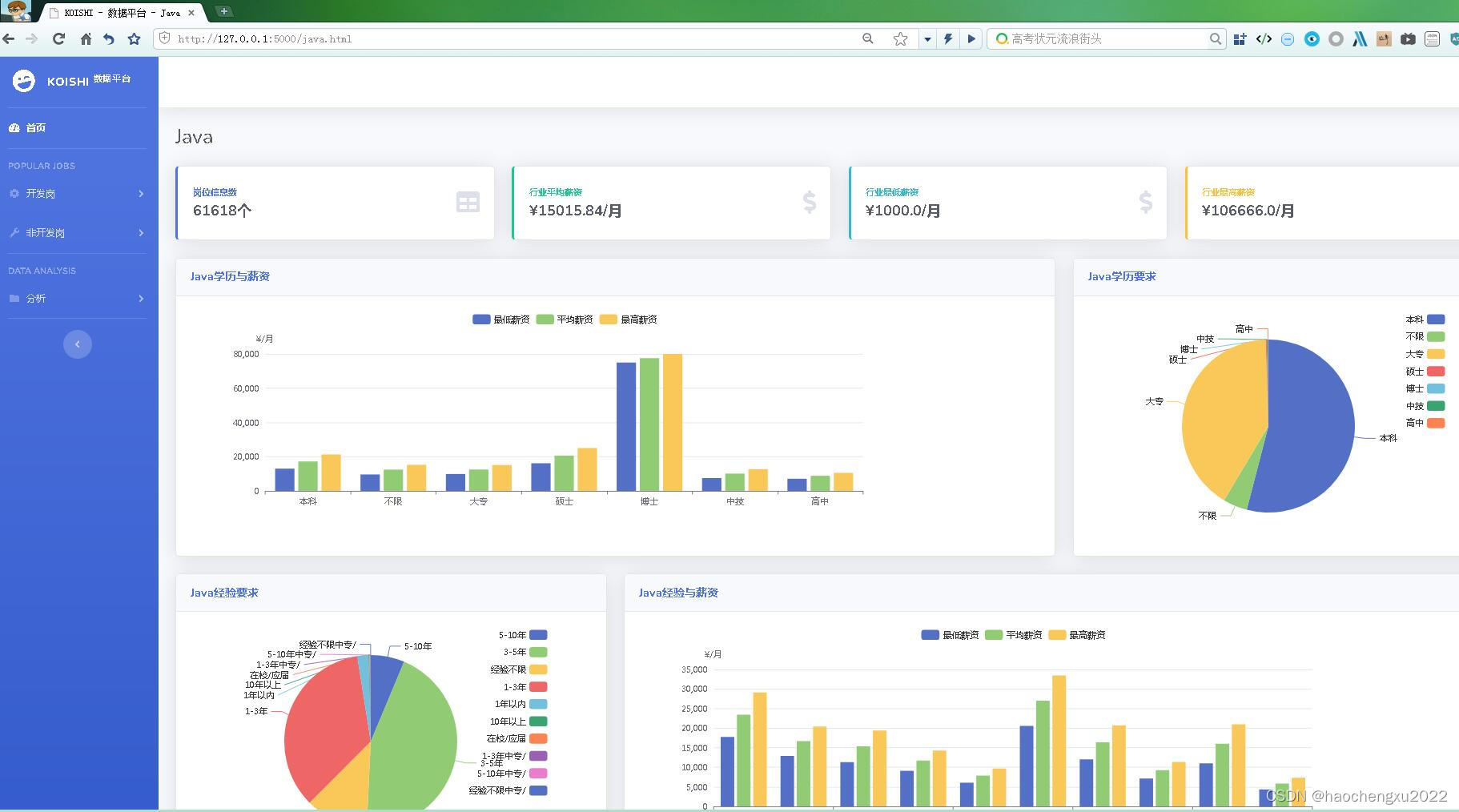Click the Java学历与薪资 card title

click(x=230, y=276)
